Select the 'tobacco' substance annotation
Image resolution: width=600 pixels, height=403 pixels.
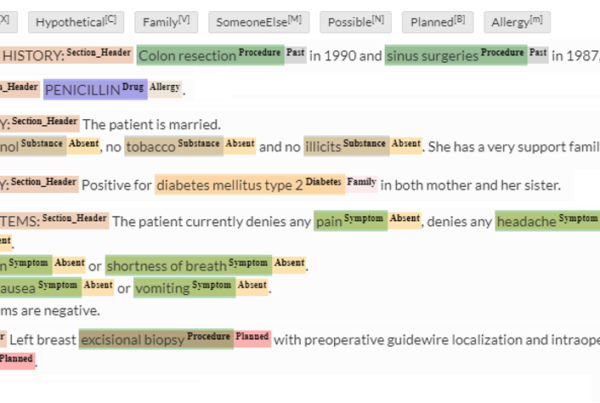click(x=174, y=146)
